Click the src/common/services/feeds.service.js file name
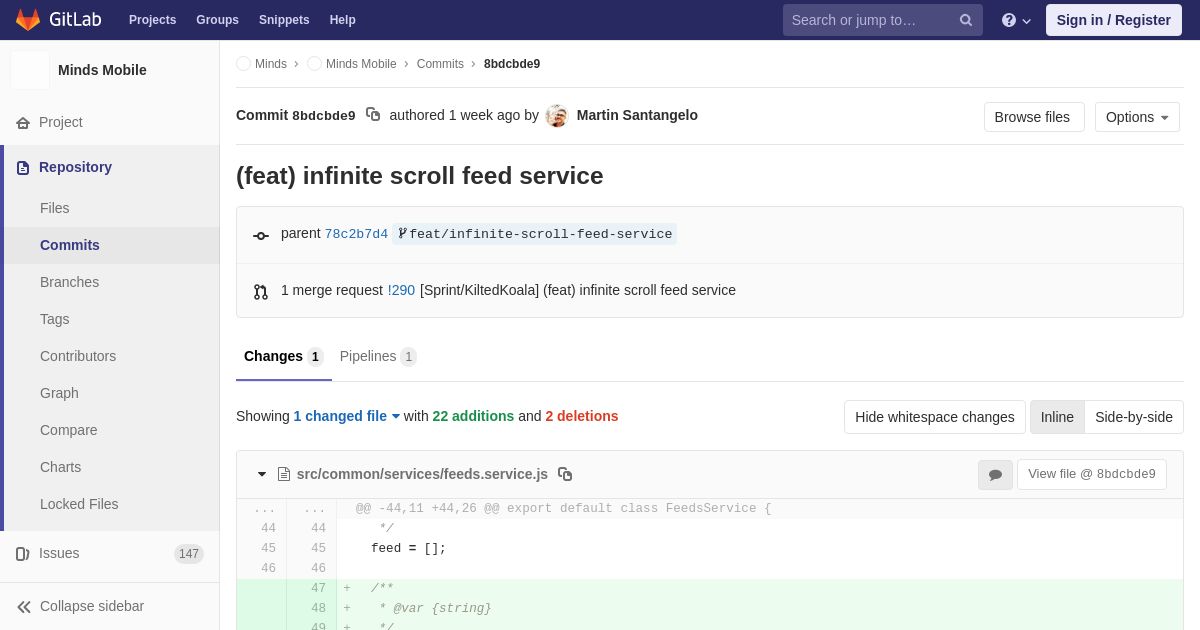 422,474
